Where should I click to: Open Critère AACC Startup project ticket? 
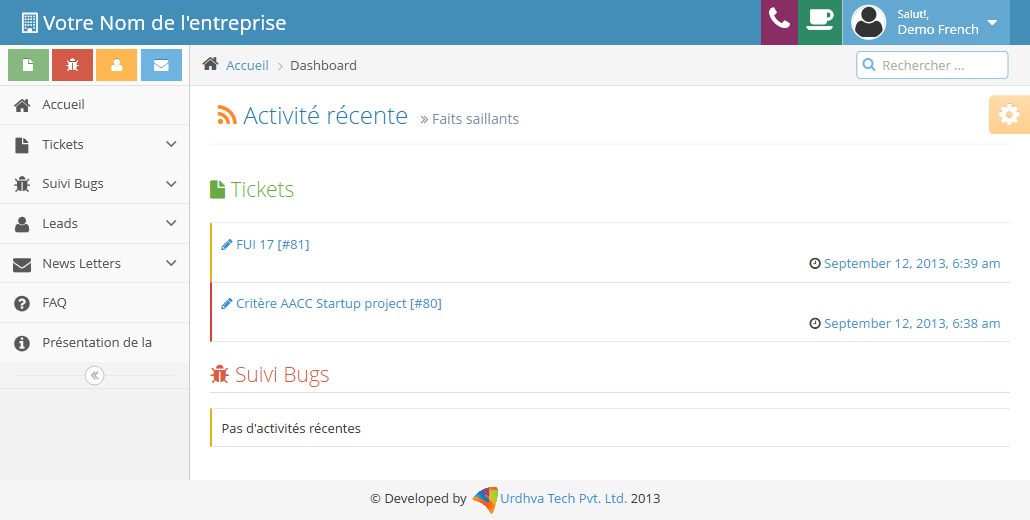[338, 304]
